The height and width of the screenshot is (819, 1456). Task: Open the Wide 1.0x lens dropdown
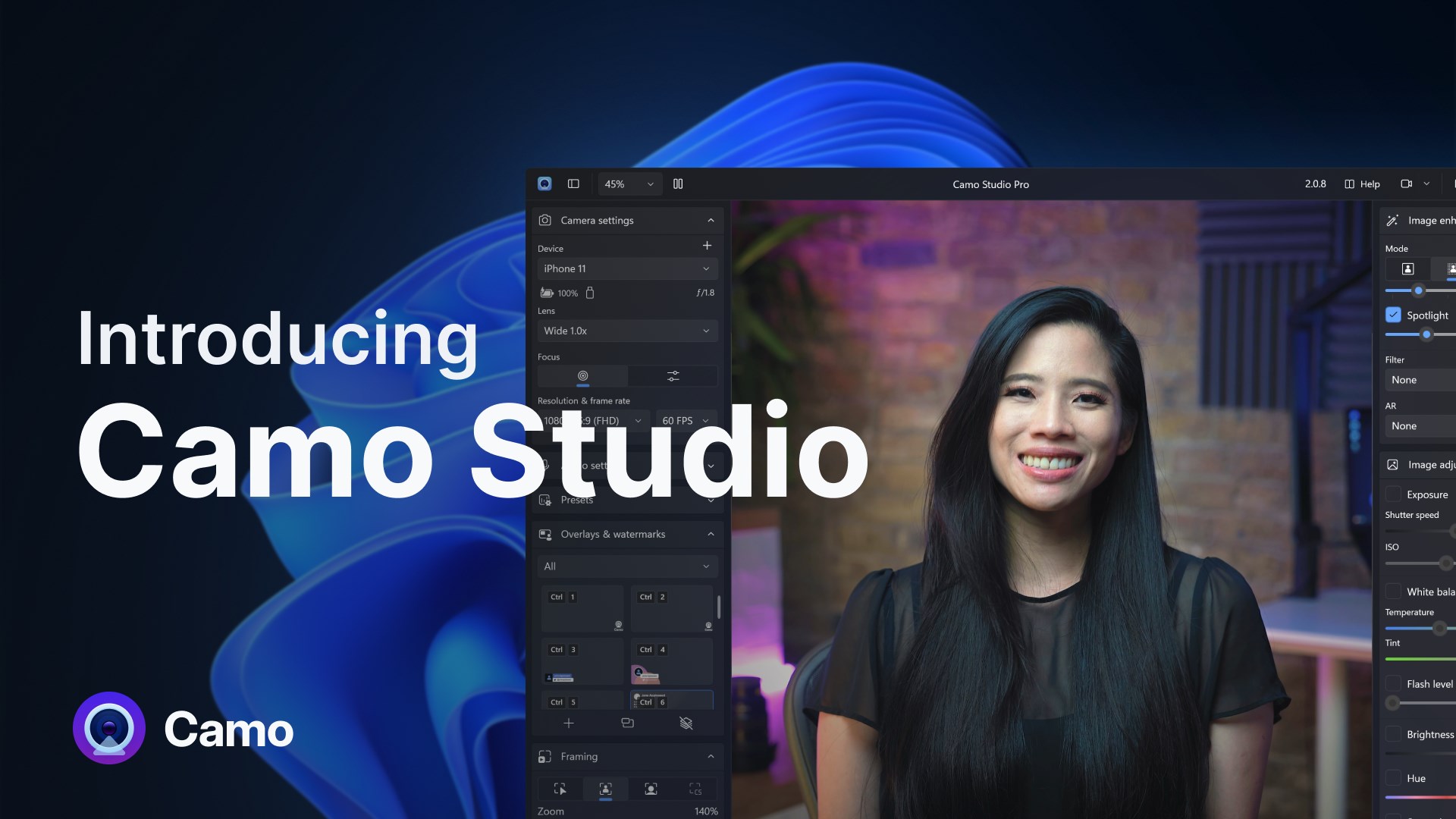(627, 331)
